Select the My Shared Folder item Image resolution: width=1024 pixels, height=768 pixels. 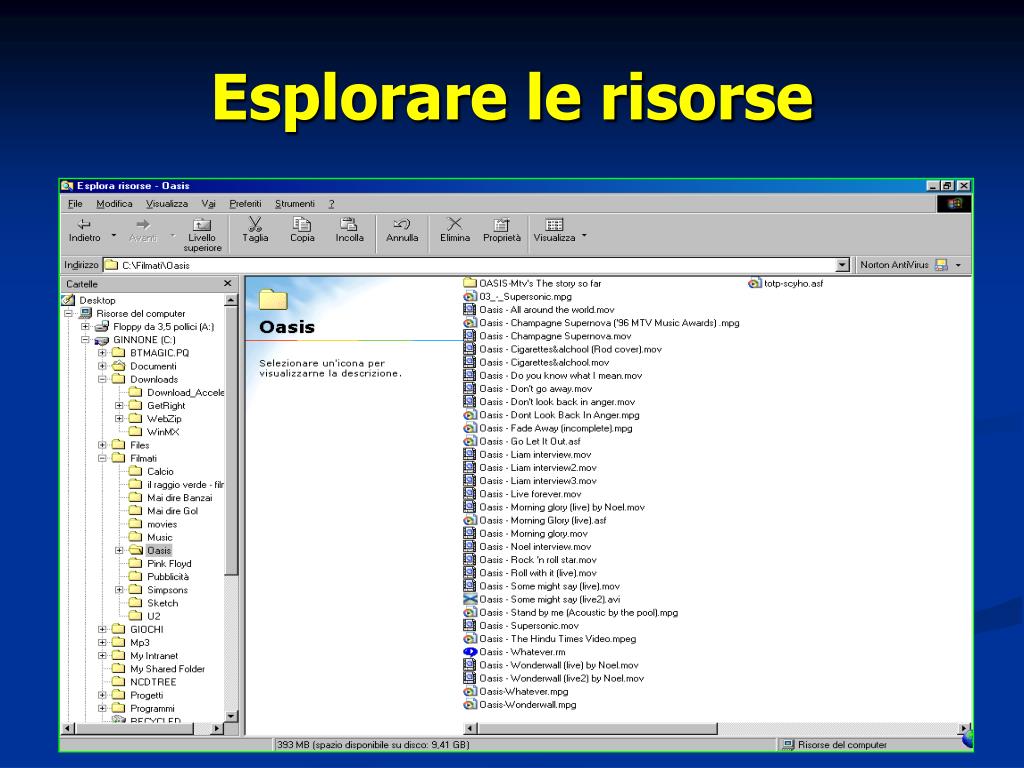[167, 669]
